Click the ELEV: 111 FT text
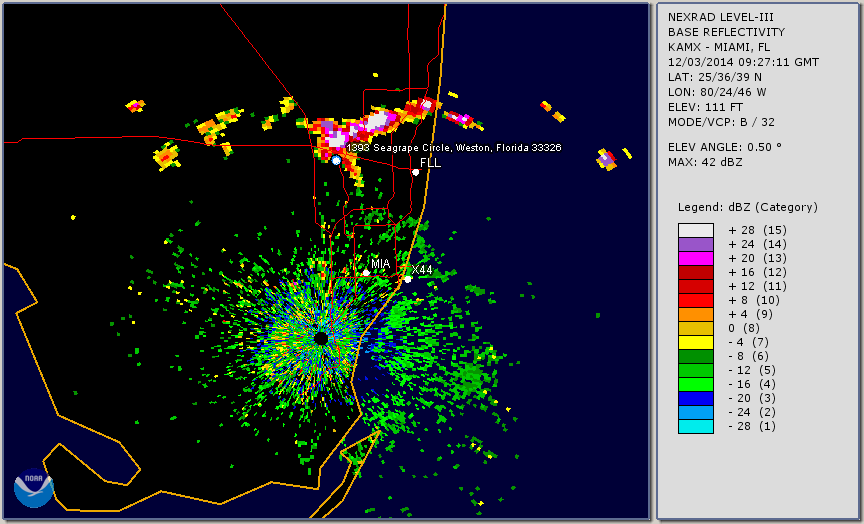This screenshot has height=524, width=864. pos(705,107)
